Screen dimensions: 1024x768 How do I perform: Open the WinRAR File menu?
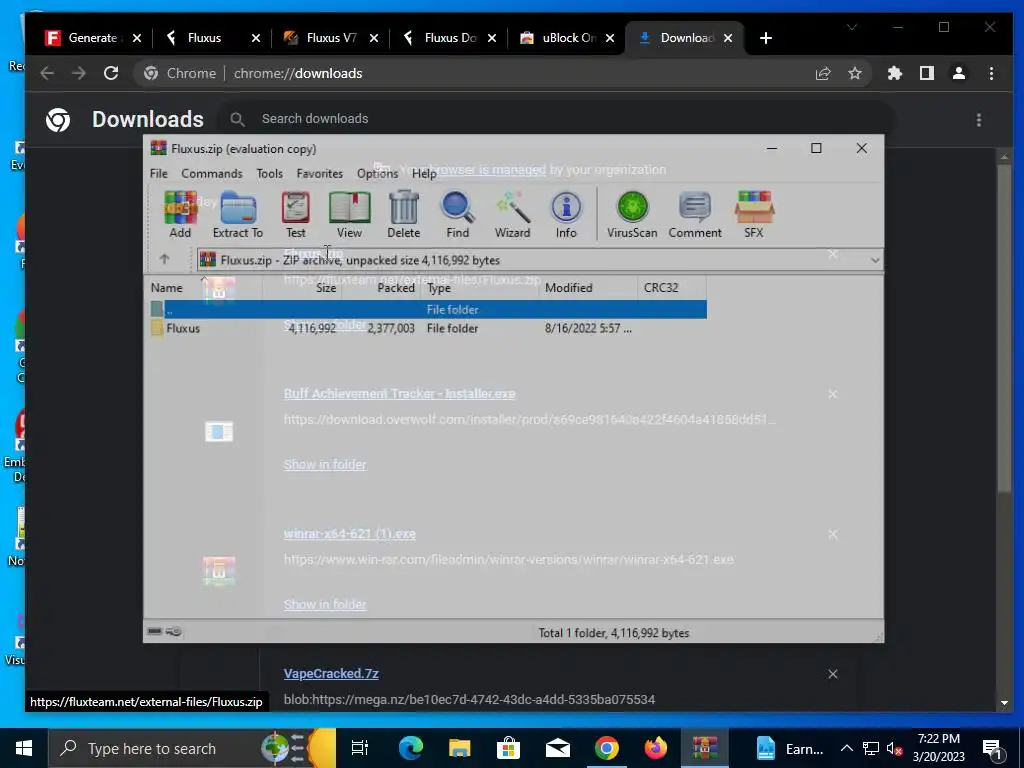coord(159,174)
